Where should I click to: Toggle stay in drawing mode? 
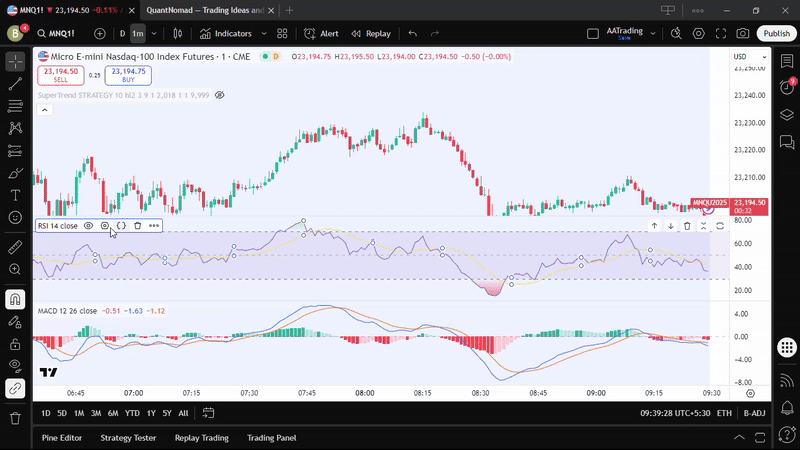(x=15, y=321)
